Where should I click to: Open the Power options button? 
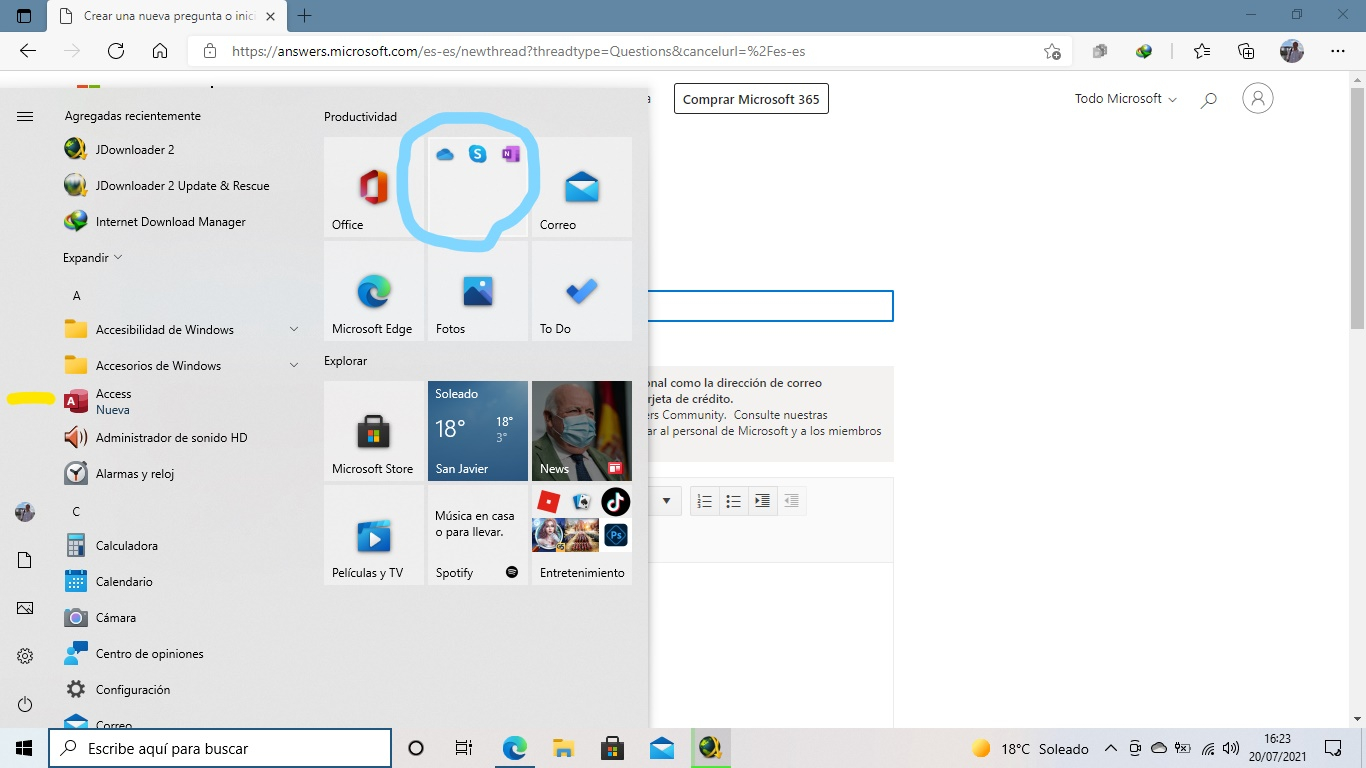click(x=25, y=704)
